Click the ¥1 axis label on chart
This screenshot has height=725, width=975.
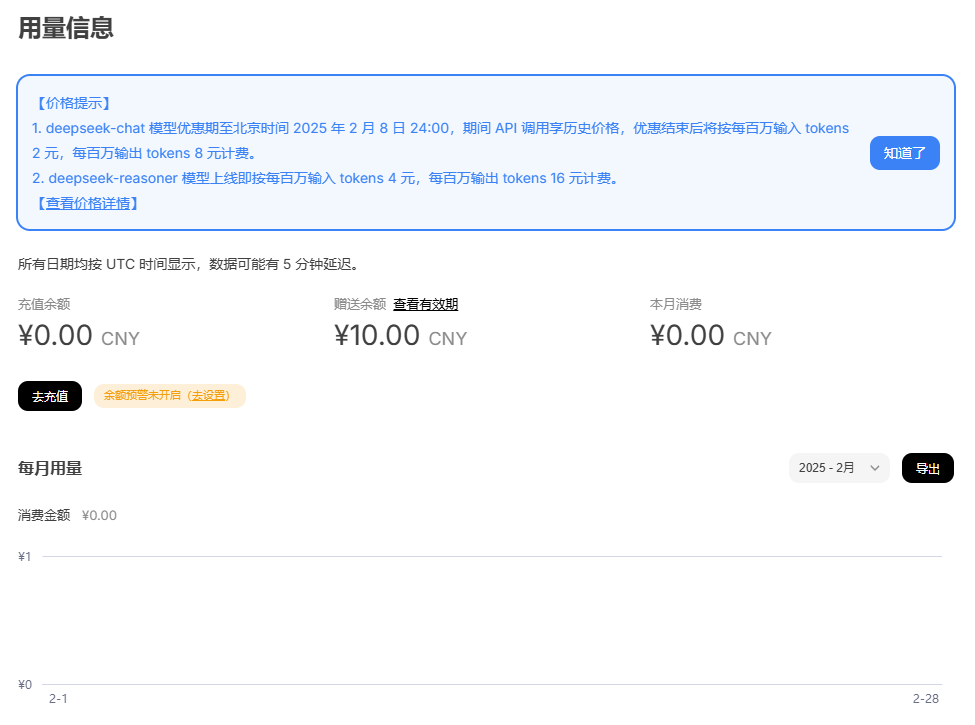tap(25, 556)
